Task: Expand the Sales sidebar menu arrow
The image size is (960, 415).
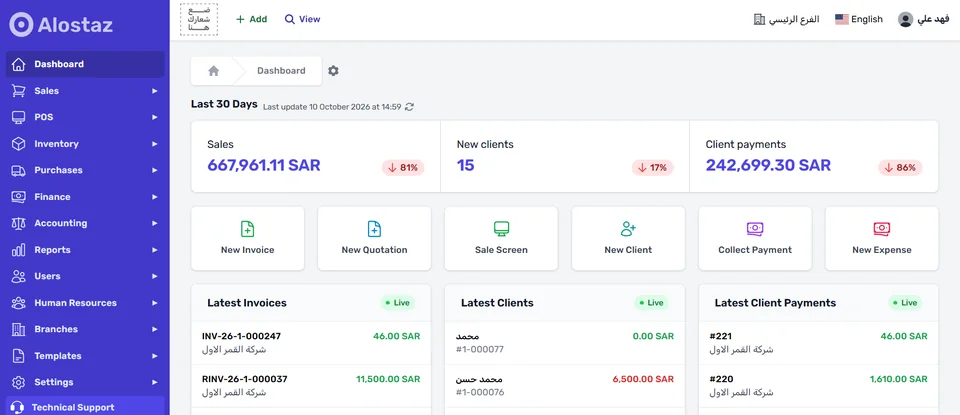Action: 154,91
